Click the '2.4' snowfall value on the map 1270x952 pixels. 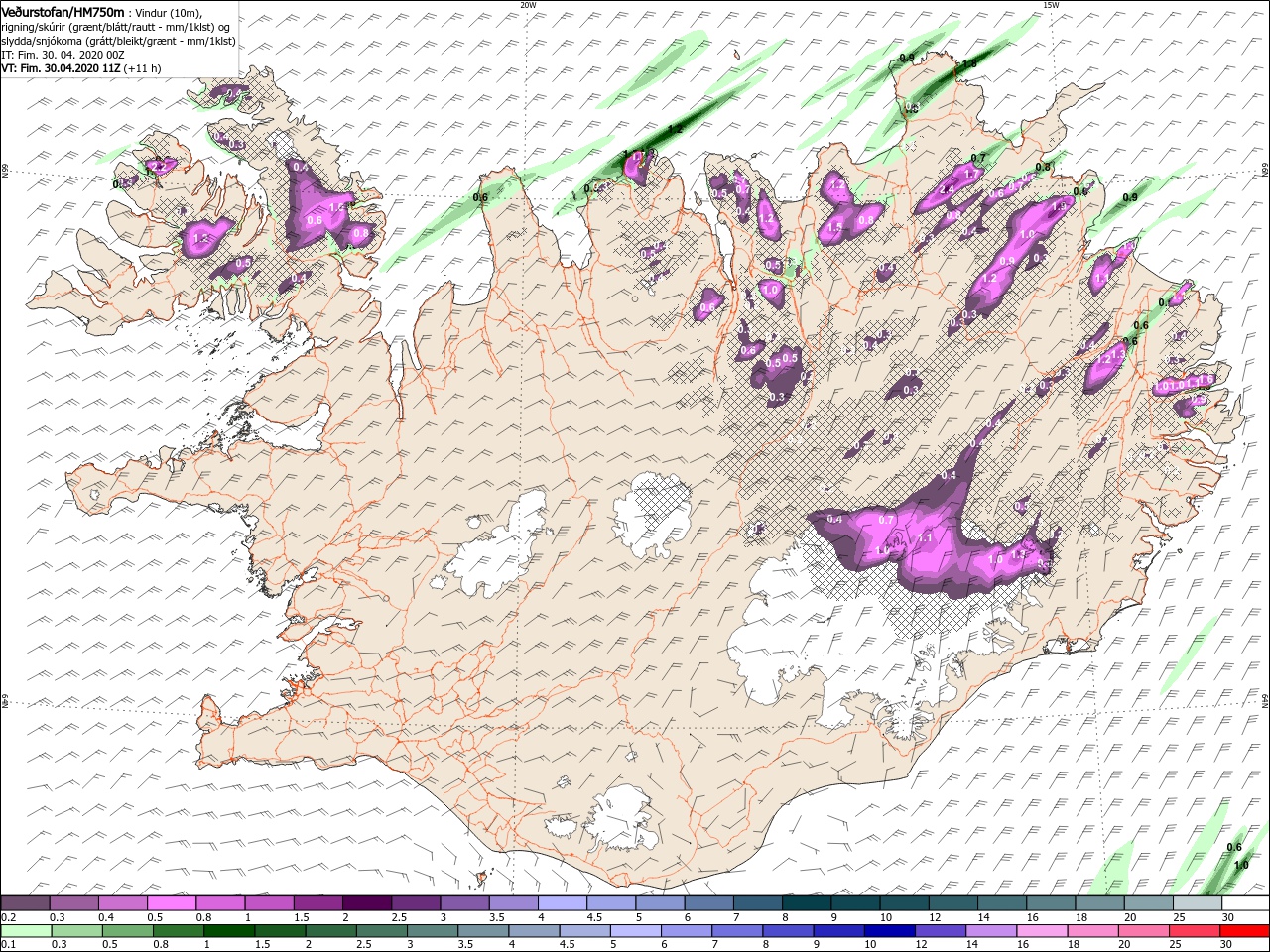(x=946, y=188)
